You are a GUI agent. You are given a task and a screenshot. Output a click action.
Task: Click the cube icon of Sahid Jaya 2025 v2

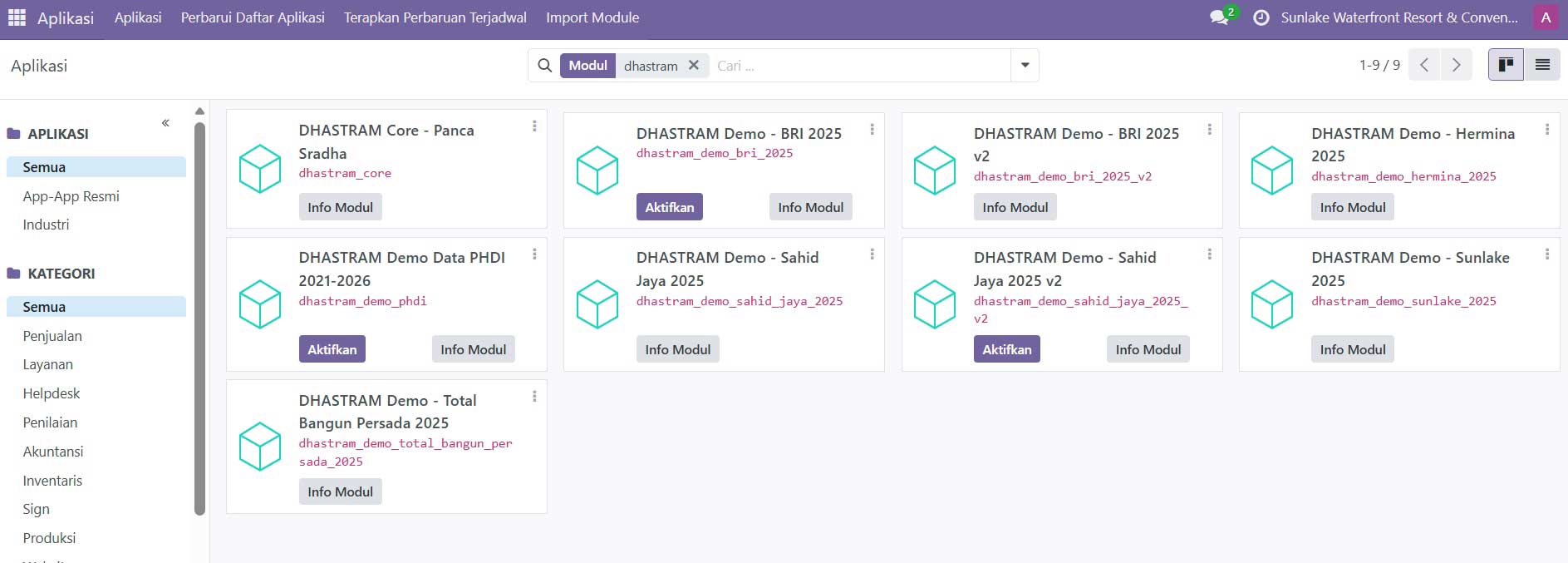click(935, 304)
